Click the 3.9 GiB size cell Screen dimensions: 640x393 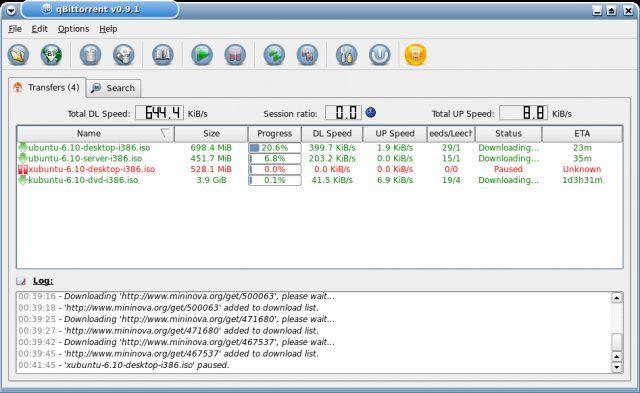tap(211, 180)
